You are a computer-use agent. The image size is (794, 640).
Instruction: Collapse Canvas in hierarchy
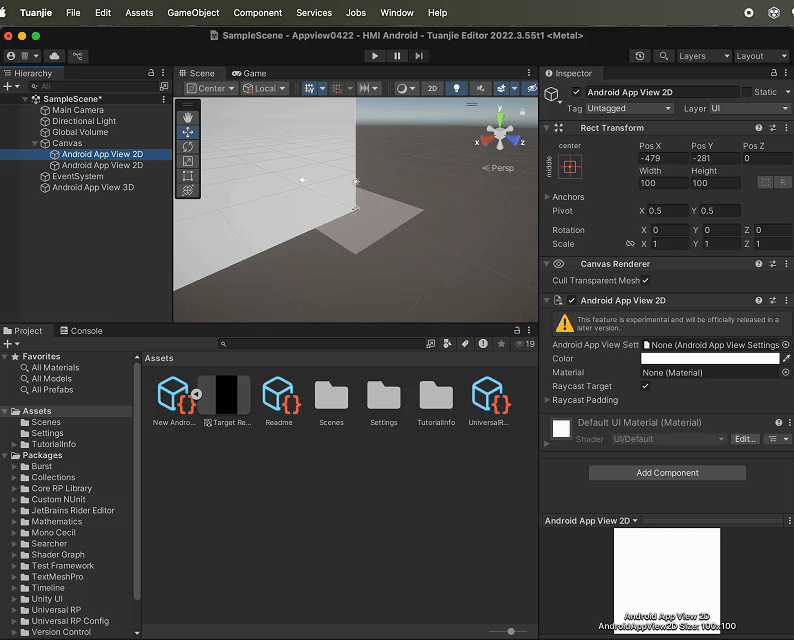tap(34, 143)
